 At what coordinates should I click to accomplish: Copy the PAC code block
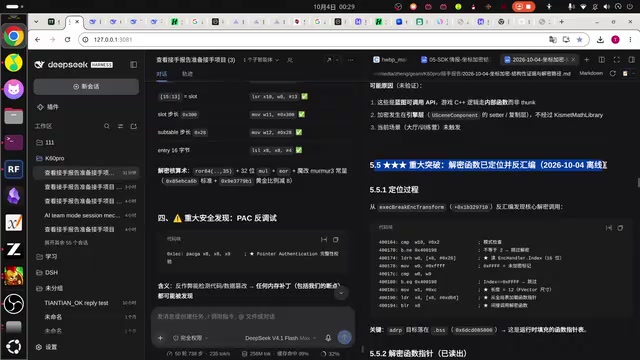click(x=336, y=240)
